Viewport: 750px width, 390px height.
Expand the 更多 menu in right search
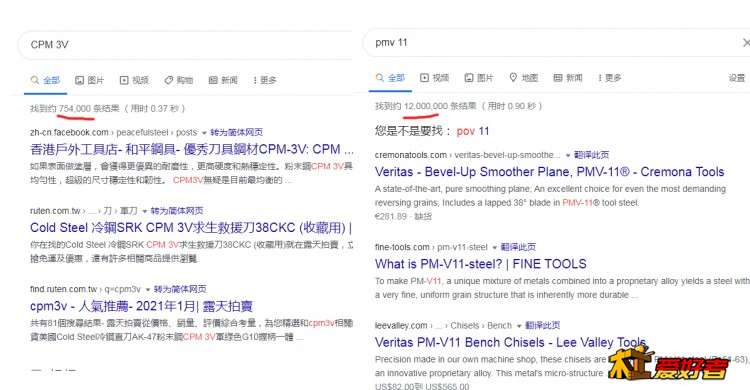coord(609,78)
